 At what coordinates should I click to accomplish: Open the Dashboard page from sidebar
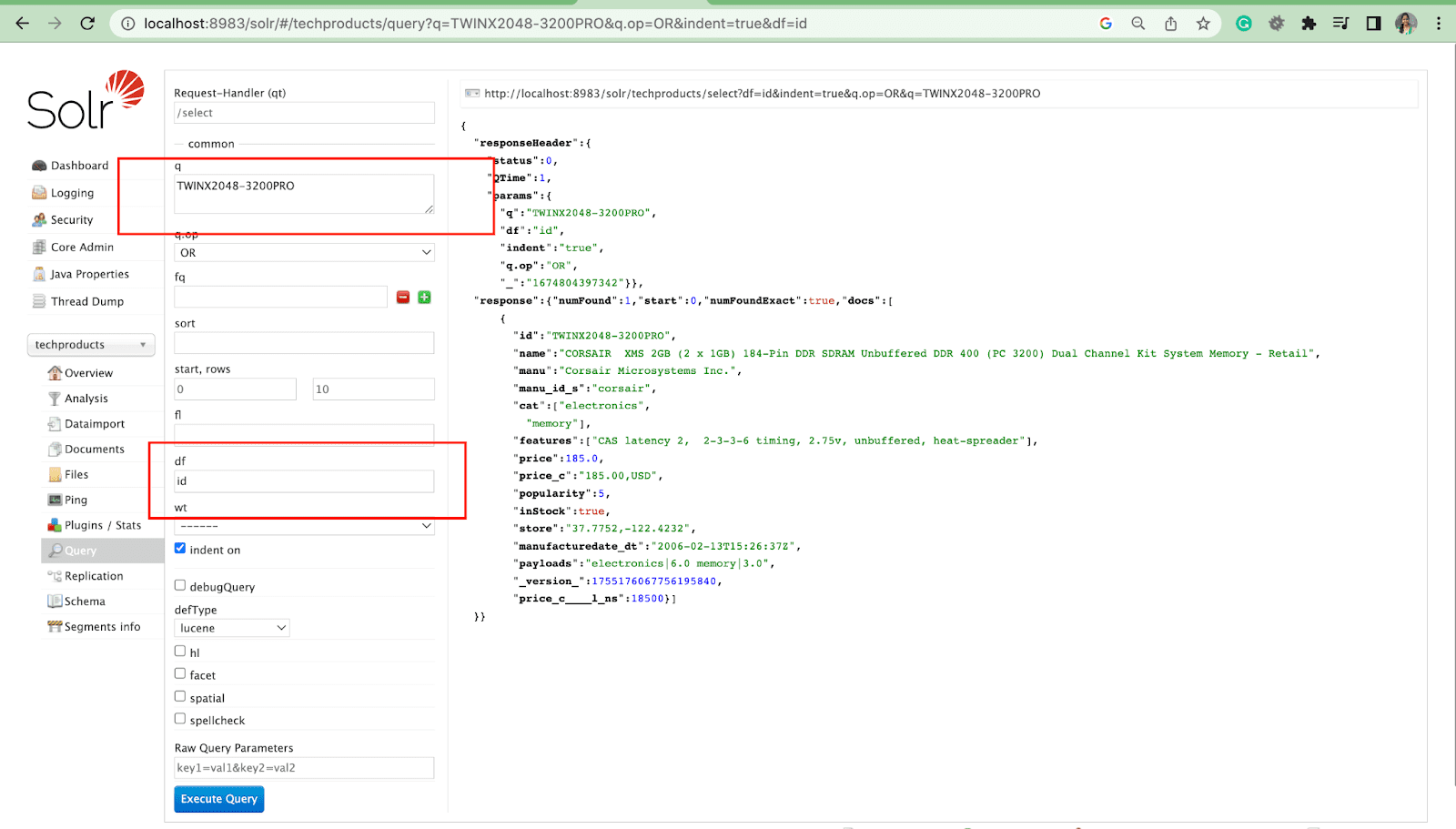(x=79, y=166)
